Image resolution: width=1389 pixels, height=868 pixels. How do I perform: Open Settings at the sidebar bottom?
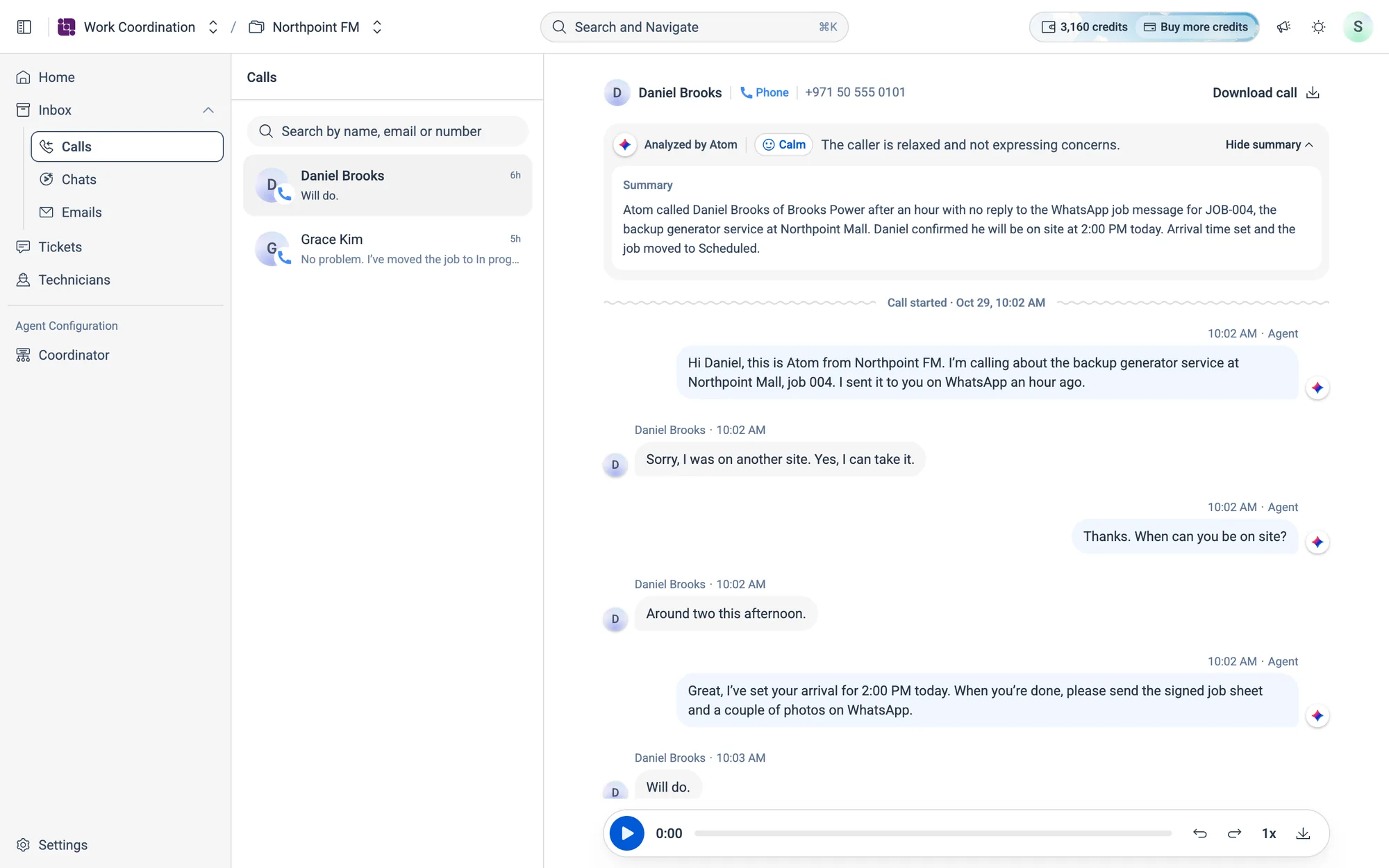115,845
